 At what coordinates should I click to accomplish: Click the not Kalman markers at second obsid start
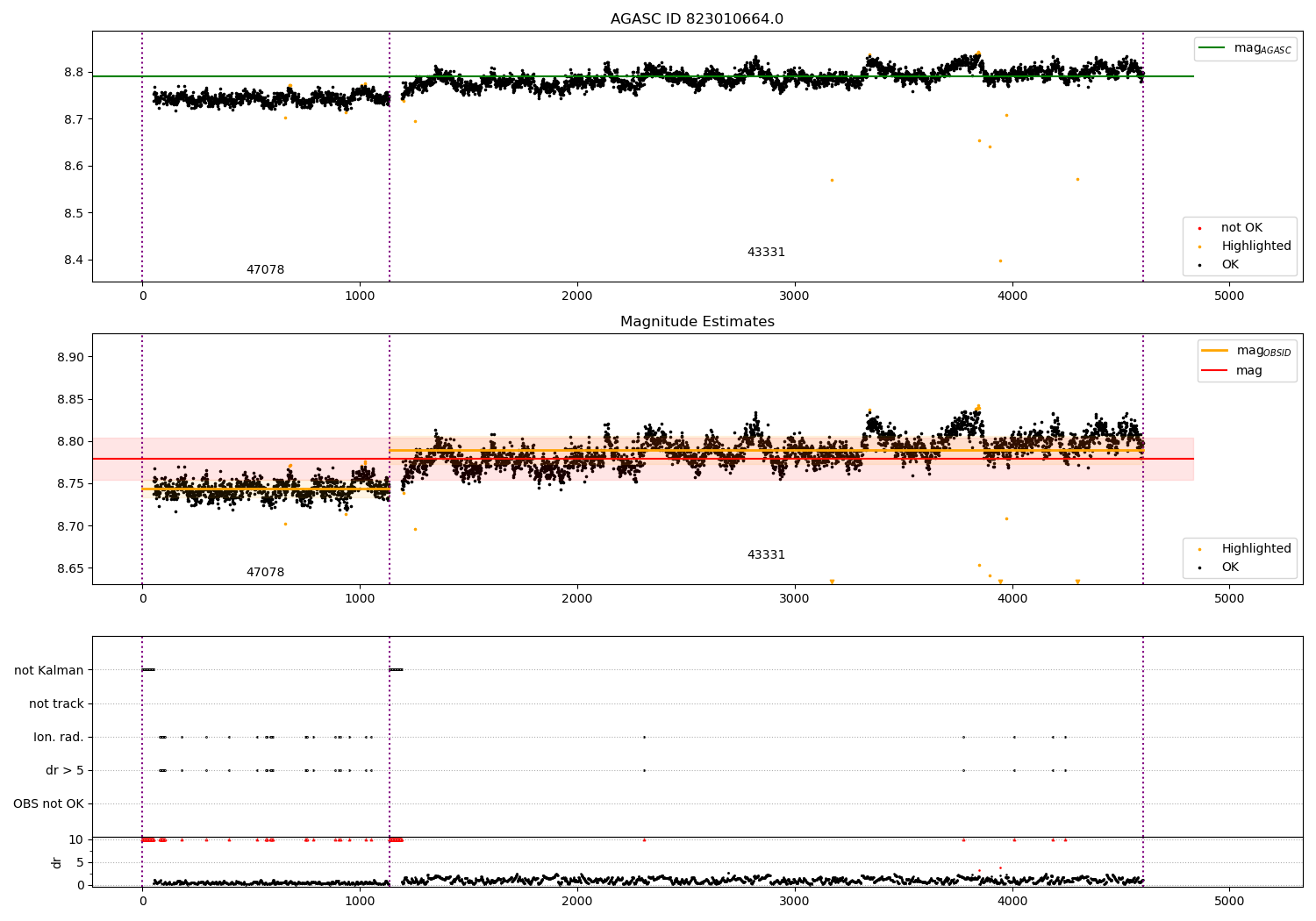click(396, 670)
